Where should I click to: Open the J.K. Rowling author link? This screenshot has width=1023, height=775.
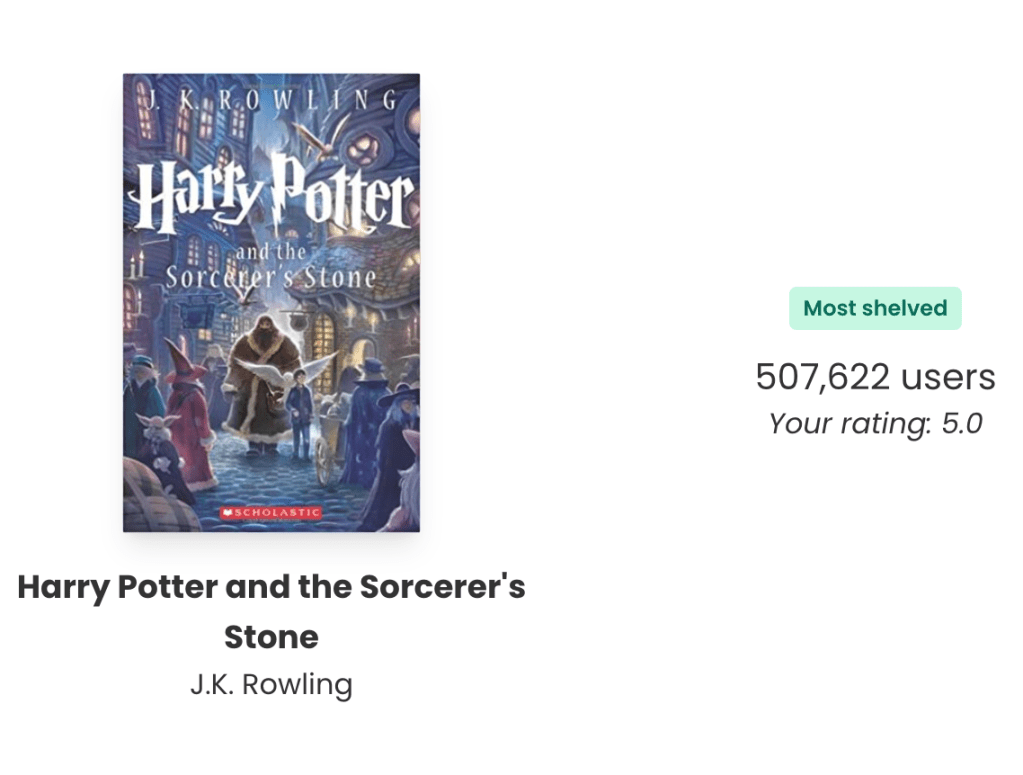click(271, 685)
